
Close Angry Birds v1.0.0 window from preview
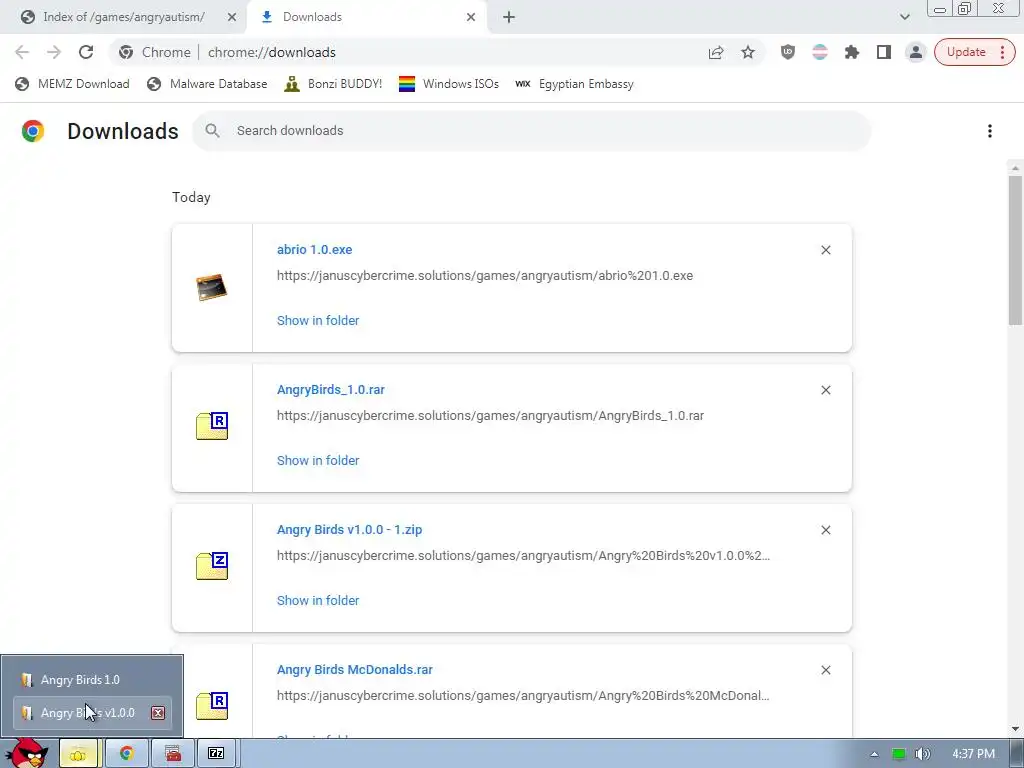click(158, 712)
